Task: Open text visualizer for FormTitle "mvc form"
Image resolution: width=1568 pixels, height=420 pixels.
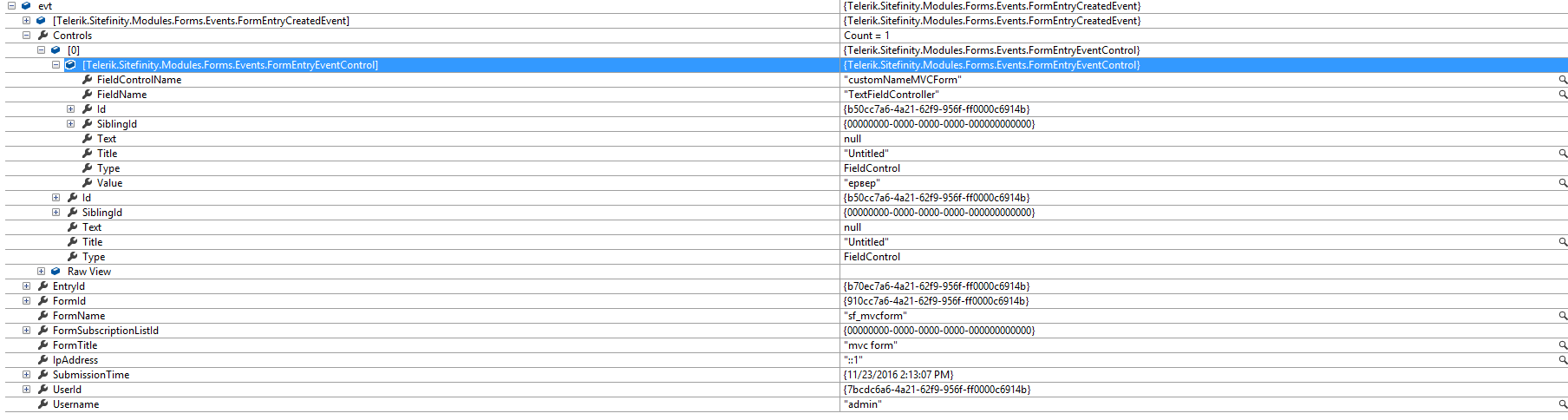Action: point(1563,345)
